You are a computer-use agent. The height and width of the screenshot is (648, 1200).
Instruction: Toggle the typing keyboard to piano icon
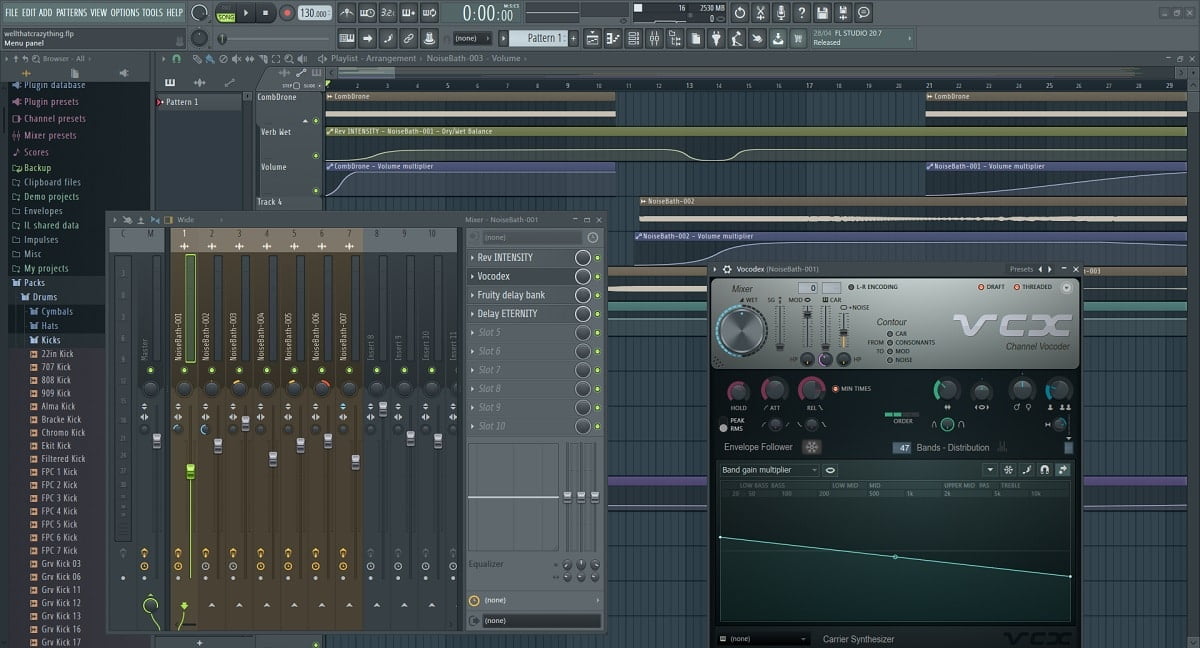[347, 38]
